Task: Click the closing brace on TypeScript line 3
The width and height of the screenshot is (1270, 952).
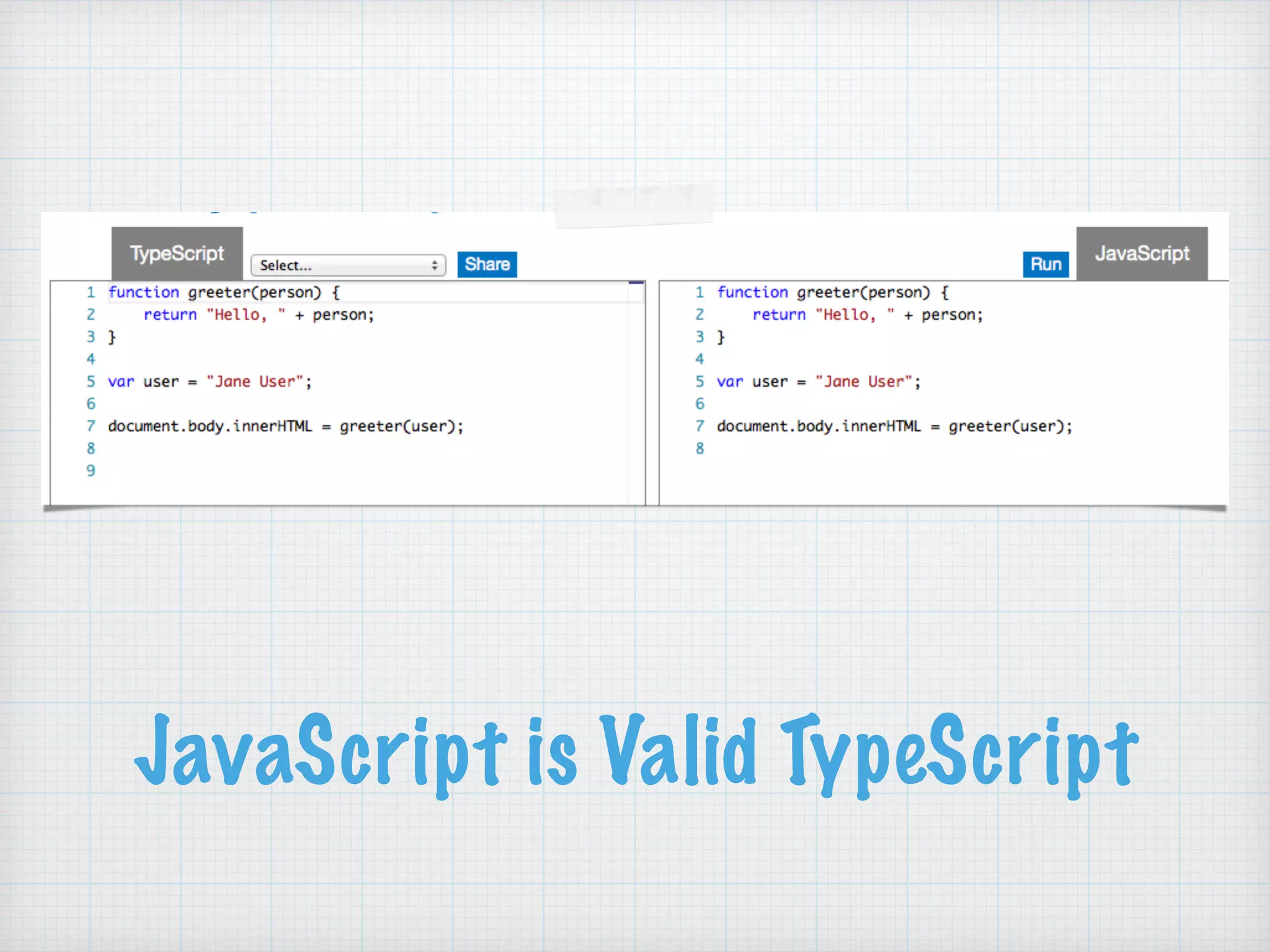Action: point(112,337)
